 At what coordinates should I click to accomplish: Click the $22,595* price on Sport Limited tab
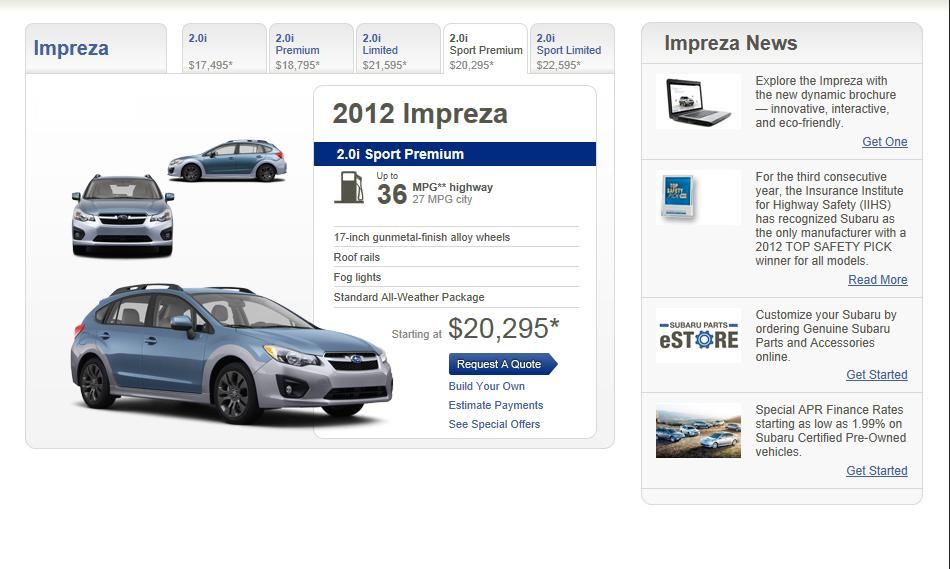559,65
